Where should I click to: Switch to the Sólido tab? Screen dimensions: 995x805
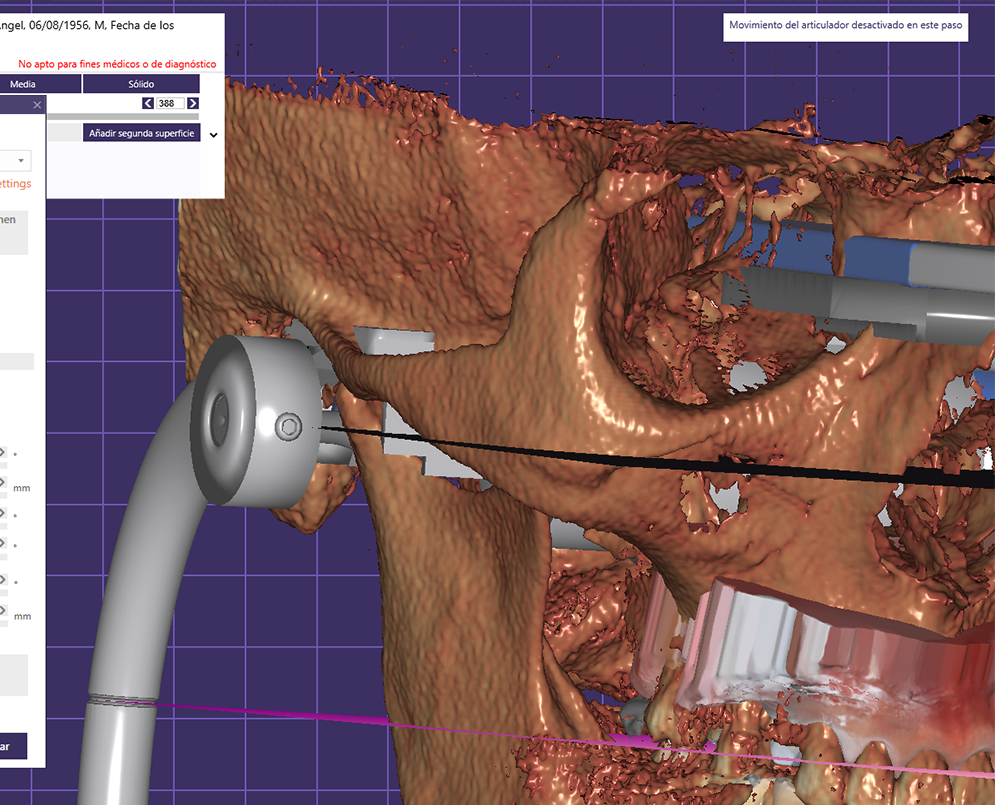click(140, 83)
